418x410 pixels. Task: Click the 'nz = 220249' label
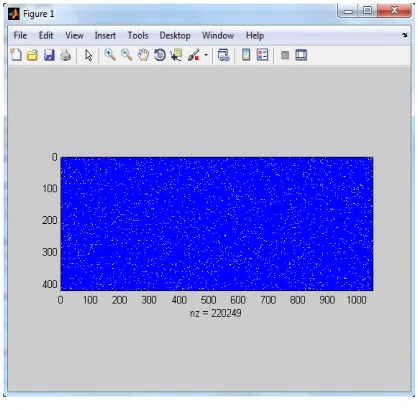[x=216, y=313]
